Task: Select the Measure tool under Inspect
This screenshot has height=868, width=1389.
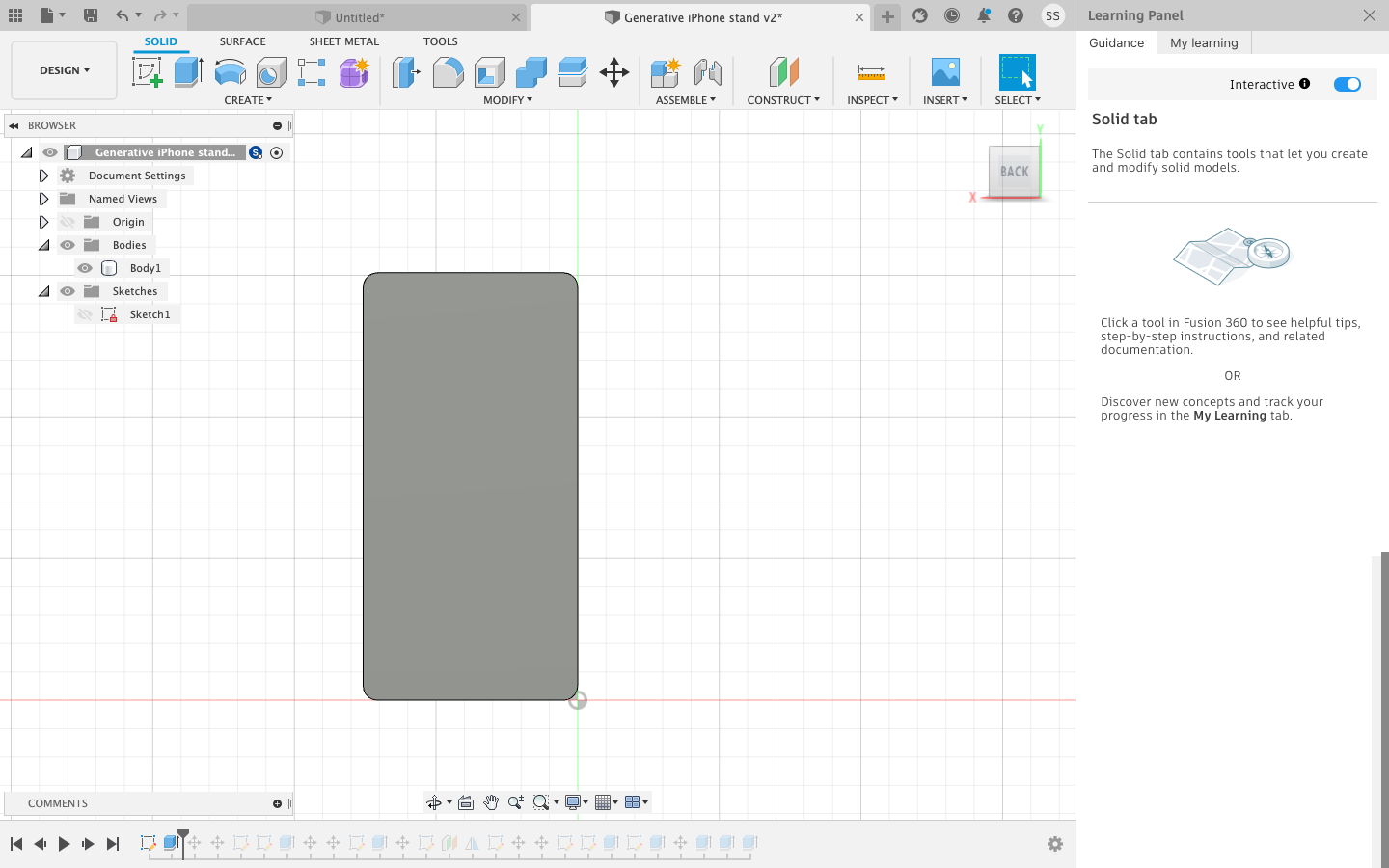Action: click(872, 72)
